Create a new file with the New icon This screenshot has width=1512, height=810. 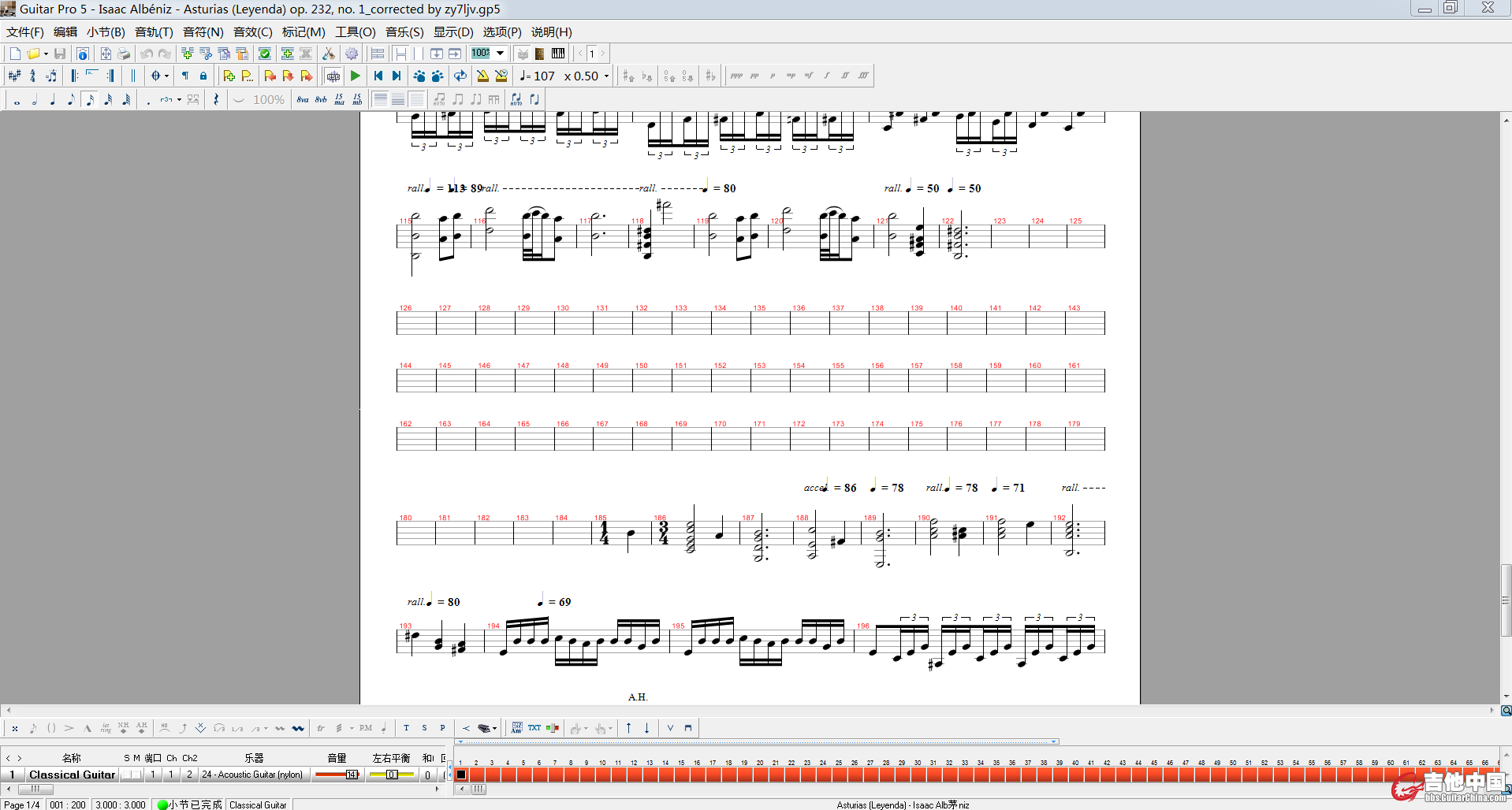(15, 54)
